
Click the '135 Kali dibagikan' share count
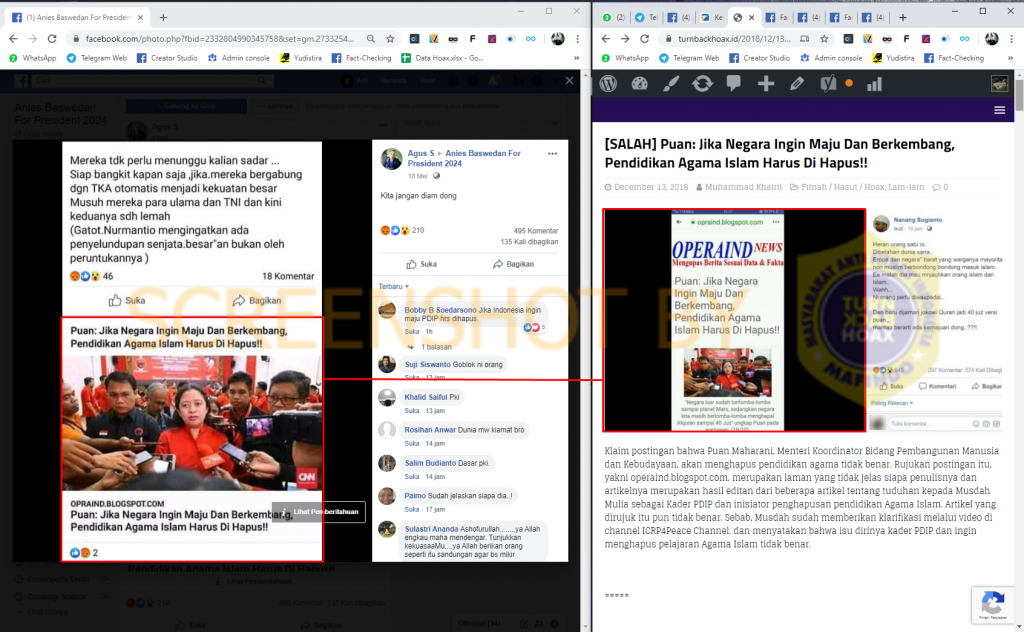pyautogui.click(x=529, y=242)
